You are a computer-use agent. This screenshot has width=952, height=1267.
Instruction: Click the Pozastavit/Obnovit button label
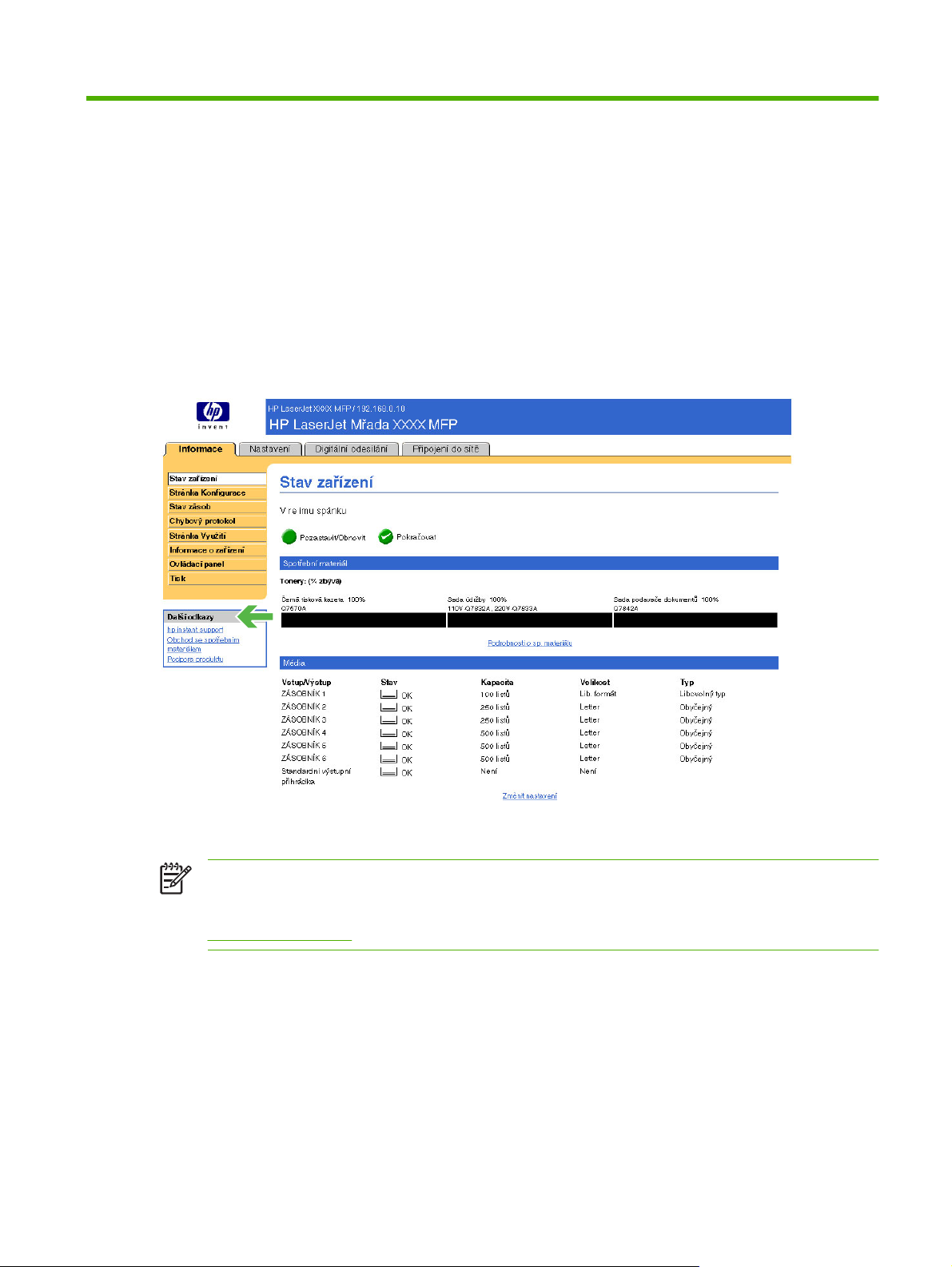click(x=333, y=537)
